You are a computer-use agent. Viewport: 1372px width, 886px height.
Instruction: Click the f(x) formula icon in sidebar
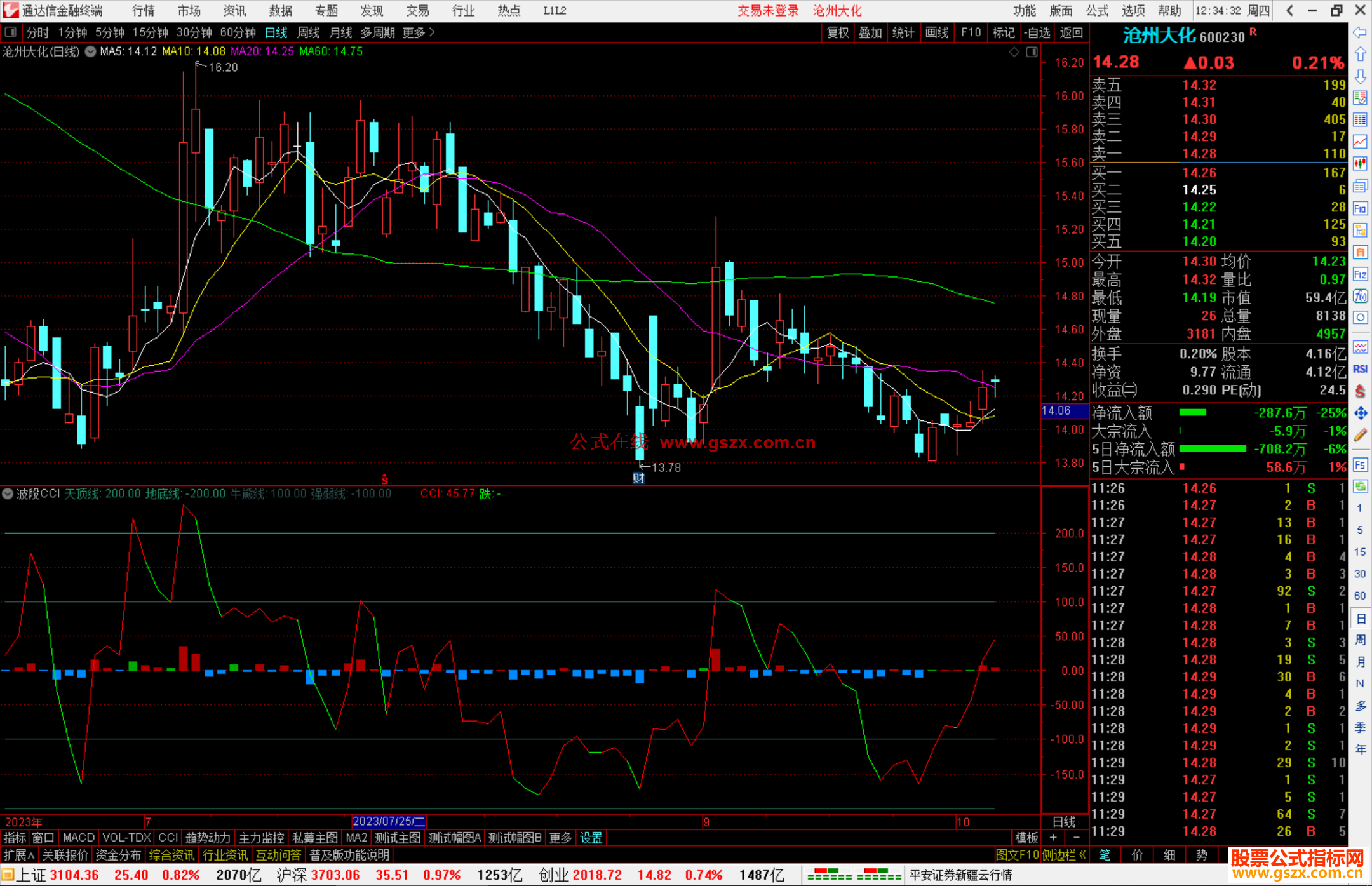(x=1360, y=296)
